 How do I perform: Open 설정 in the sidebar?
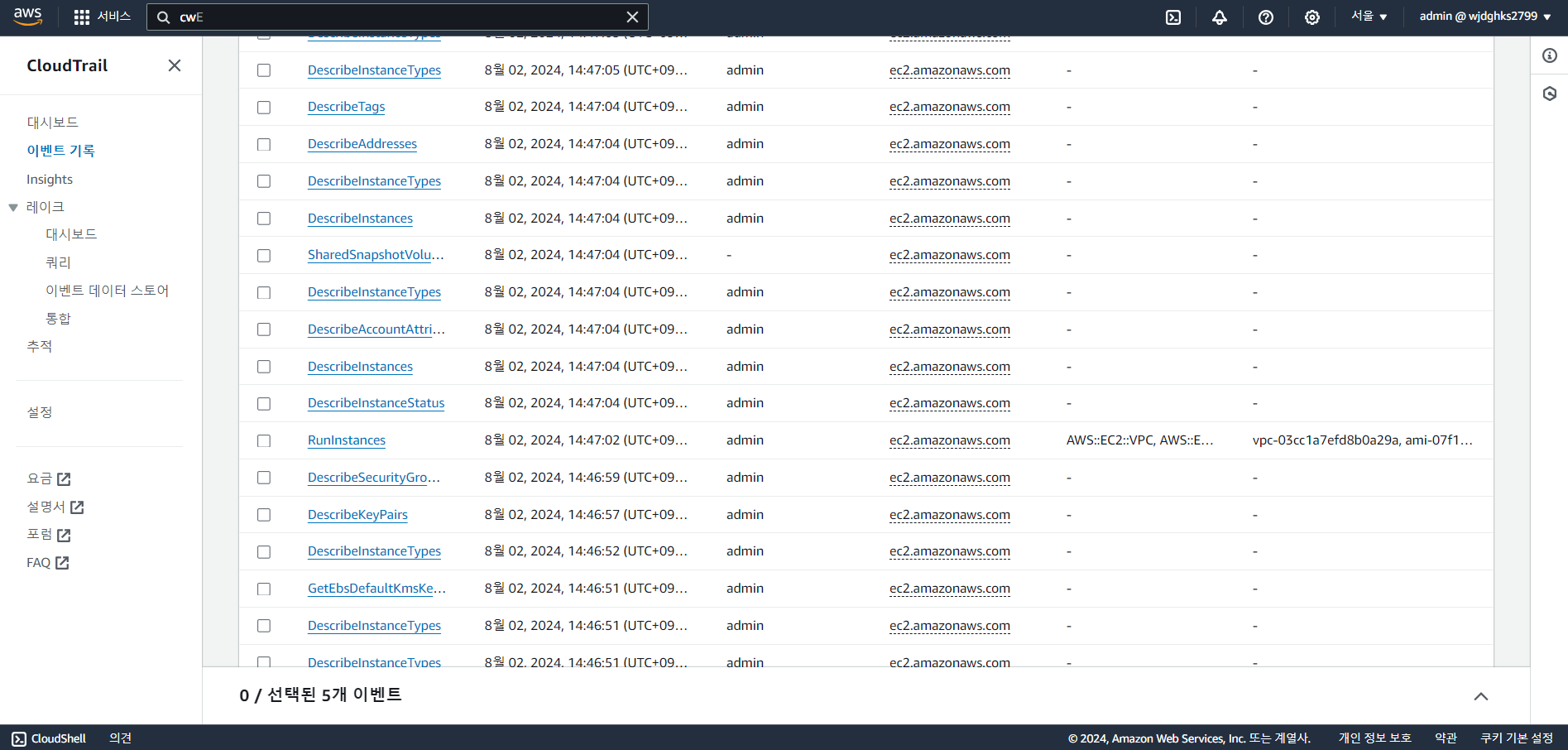point(39,412)
